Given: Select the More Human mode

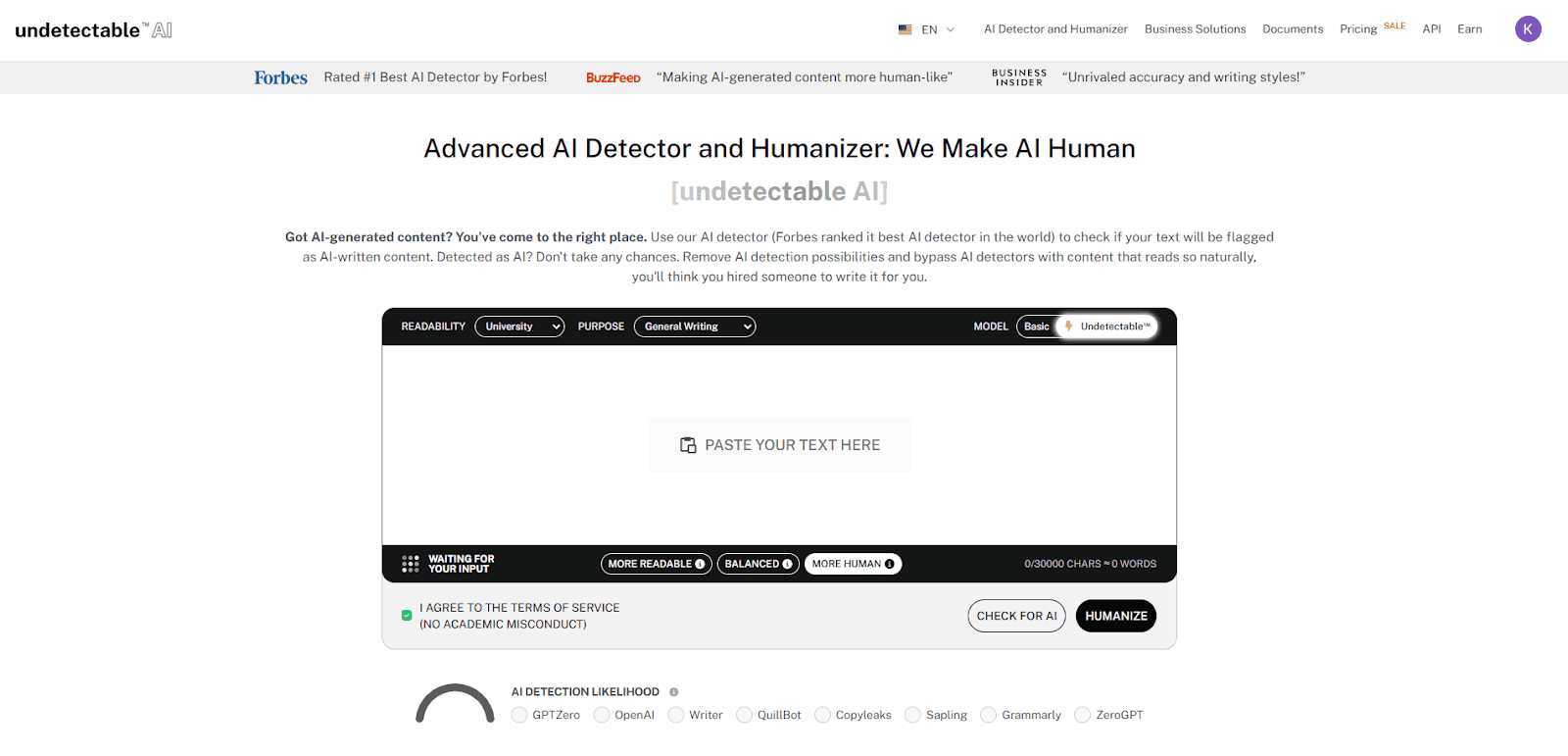Looking at the screenshot, I should (853, 564).
